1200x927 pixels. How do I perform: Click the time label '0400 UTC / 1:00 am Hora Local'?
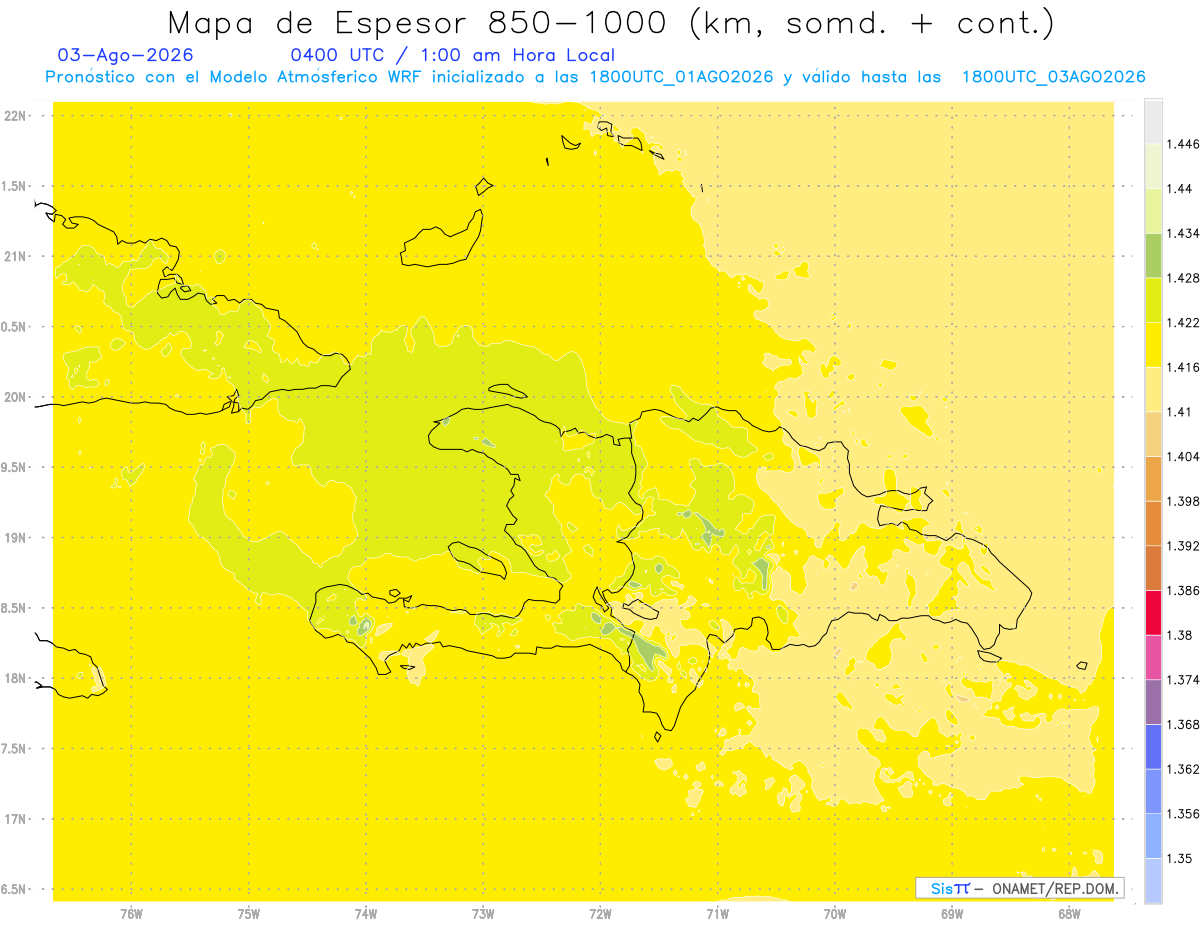click(x=452, y=55)
